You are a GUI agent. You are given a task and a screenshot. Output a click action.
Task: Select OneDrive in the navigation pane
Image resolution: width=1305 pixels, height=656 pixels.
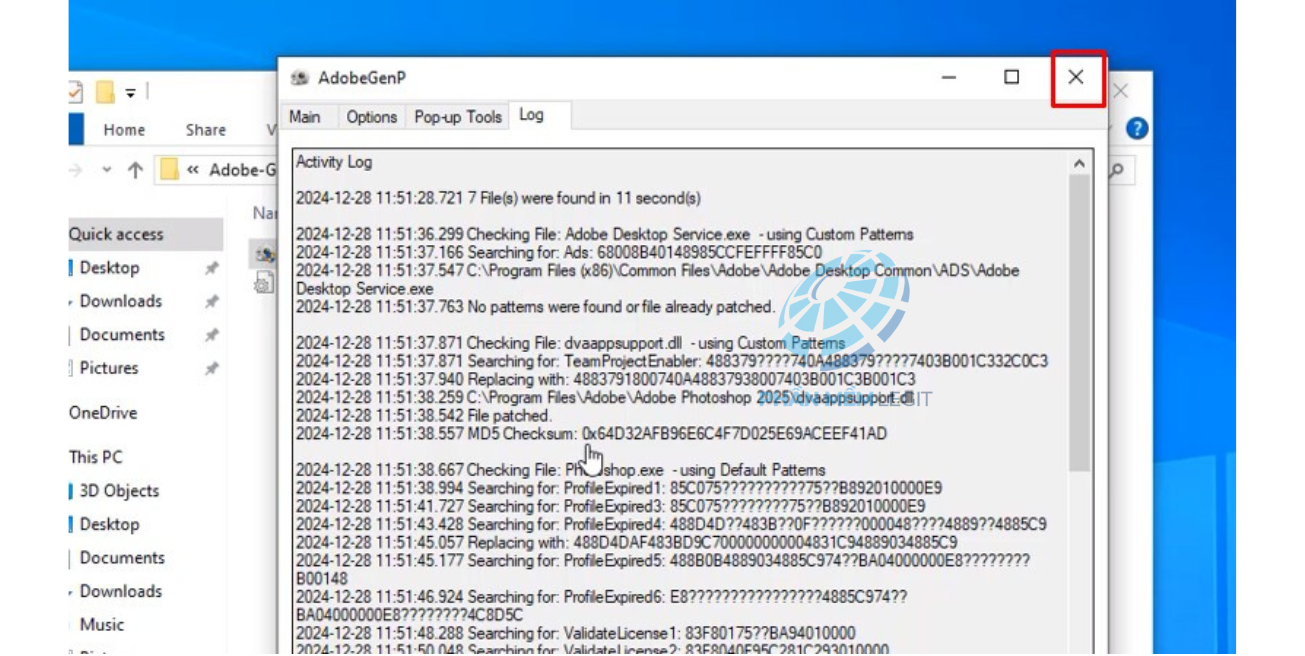coord(103,413)
